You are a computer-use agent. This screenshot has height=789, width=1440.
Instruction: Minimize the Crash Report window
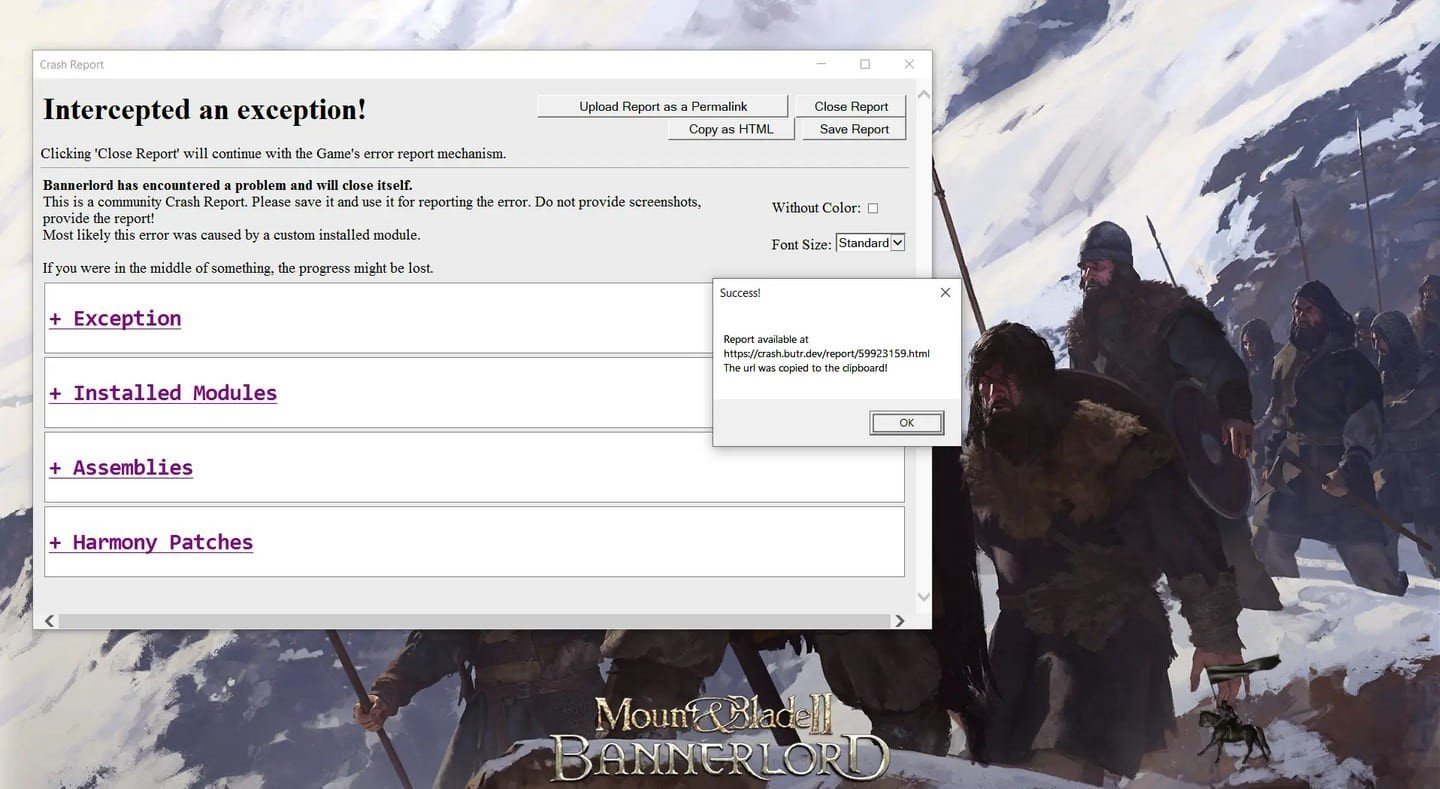click(821, 64)
